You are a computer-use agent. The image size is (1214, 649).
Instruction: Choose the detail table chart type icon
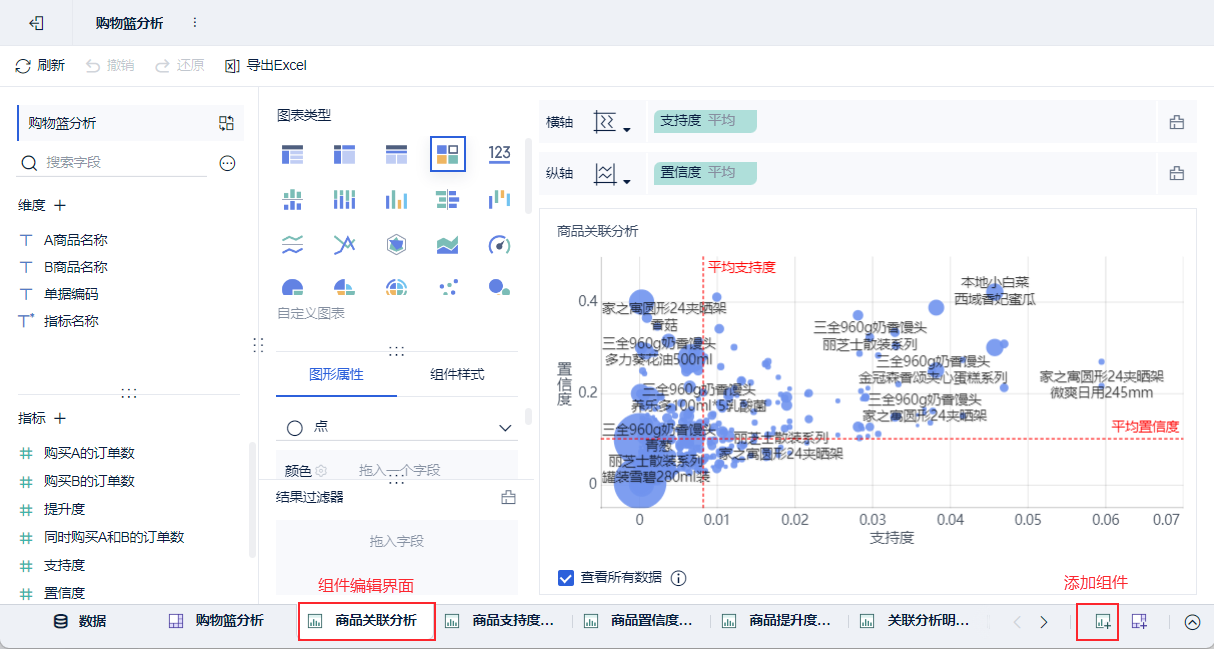[396, 154]
